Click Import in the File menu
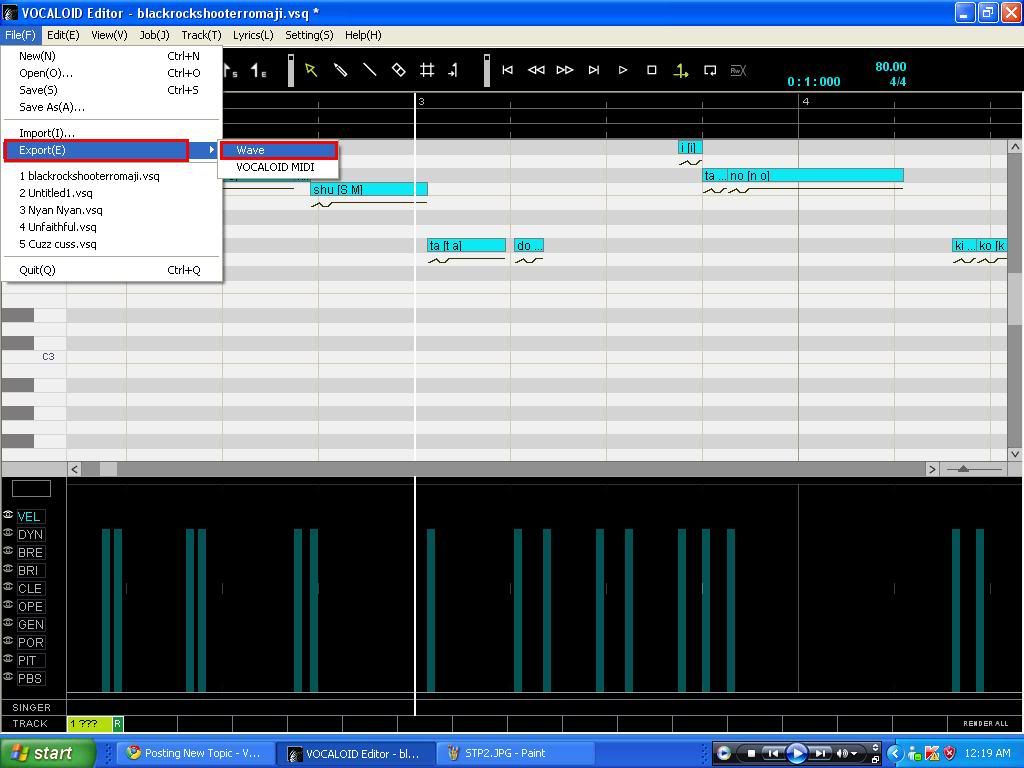 click(112, 133)
